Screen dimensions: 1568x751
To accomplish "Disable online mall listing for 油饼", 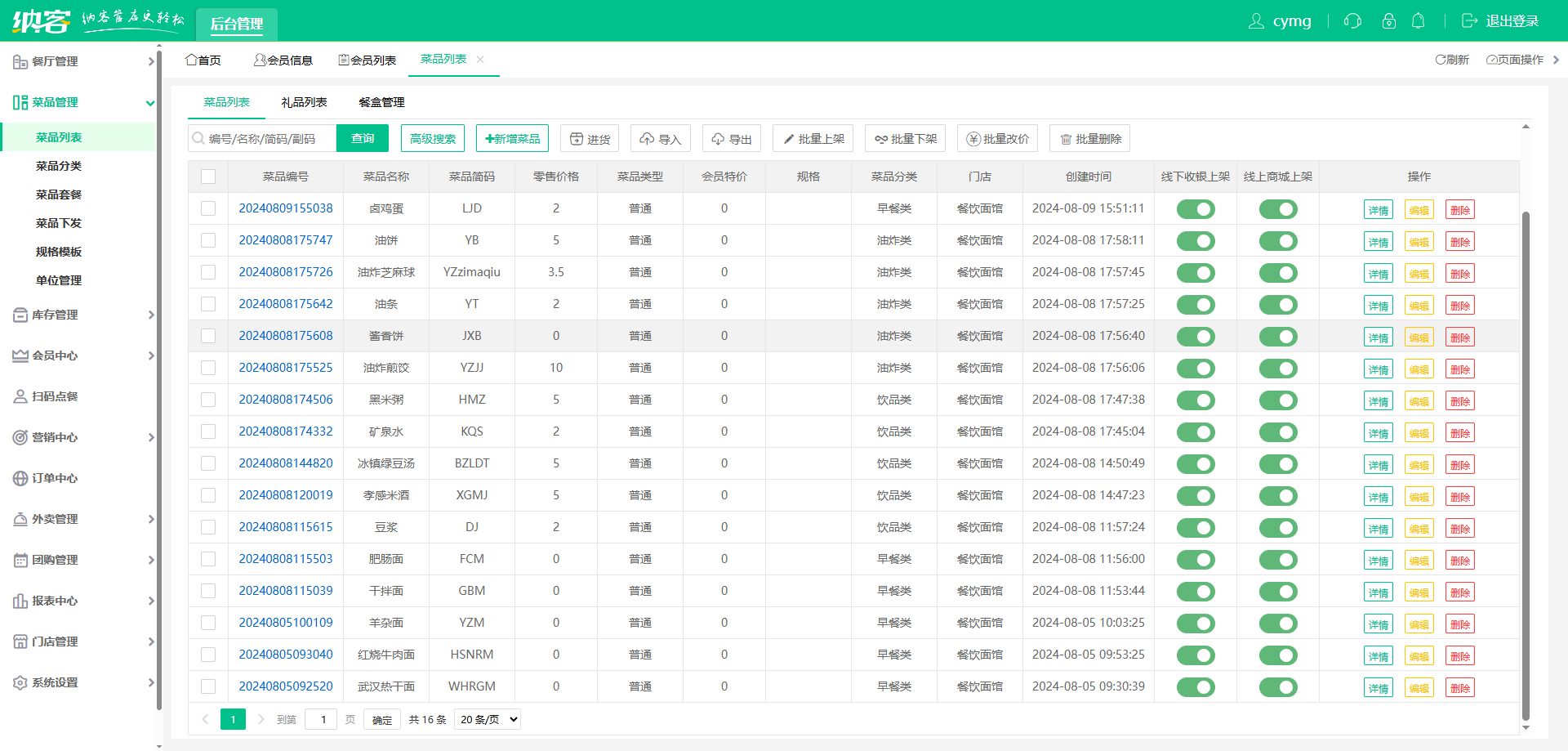I will coord(1278,241).
